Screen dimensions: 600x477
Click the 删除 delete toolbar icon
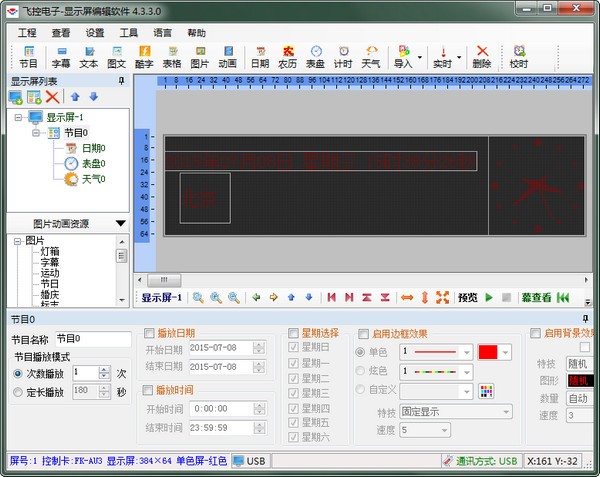click(481, 55)
